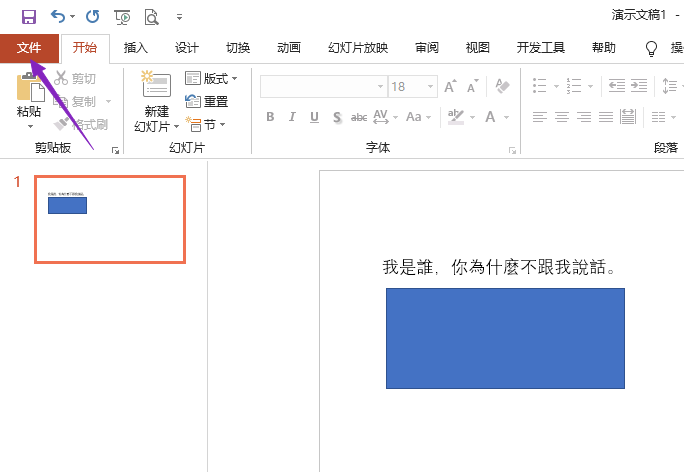
Task: Expand the 新建幻灯片 dropdown
Action: [176, 127]
